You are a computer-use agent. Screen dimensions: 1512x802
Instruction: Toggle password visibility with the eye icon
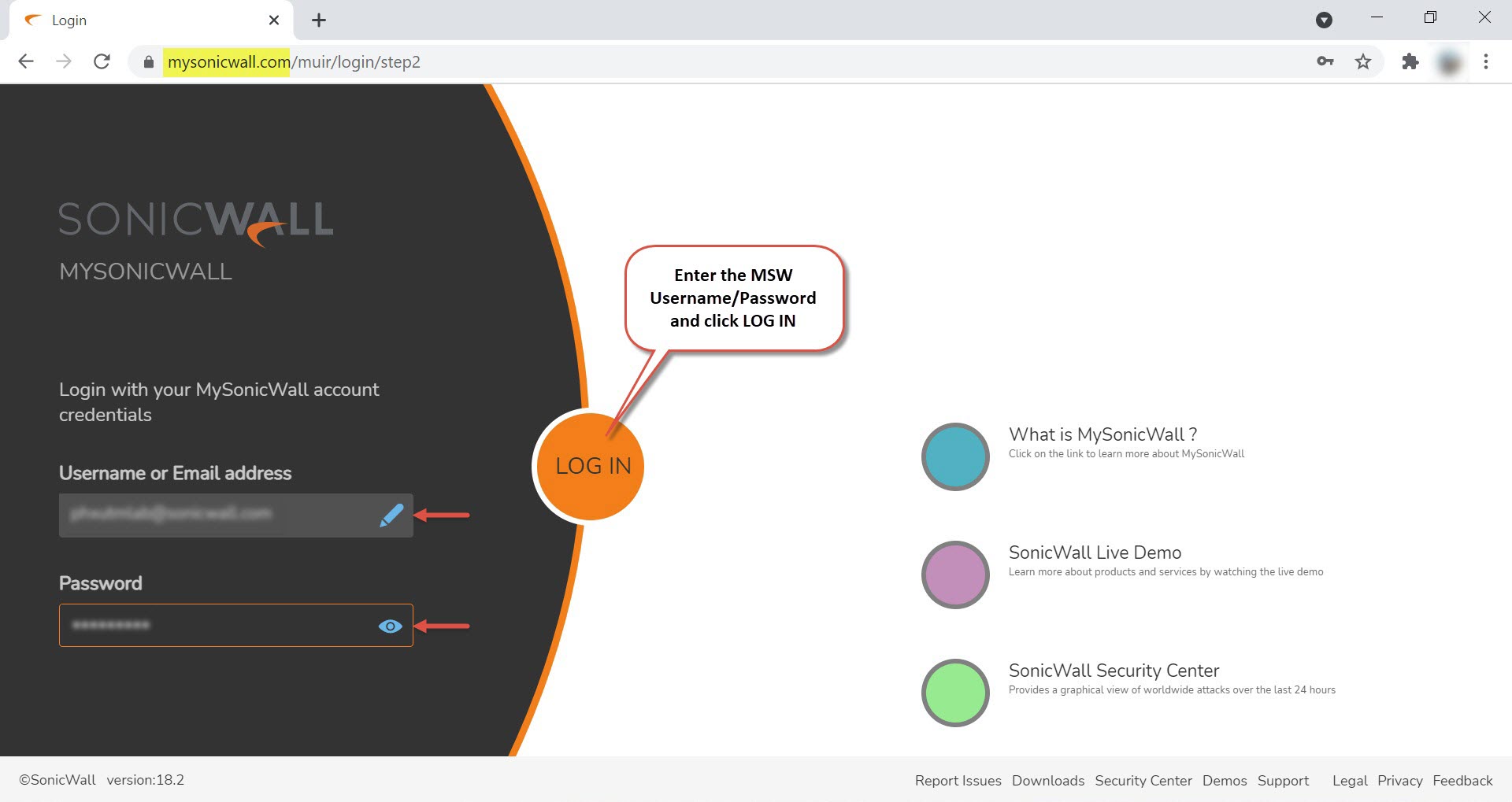tap(390, 626)
